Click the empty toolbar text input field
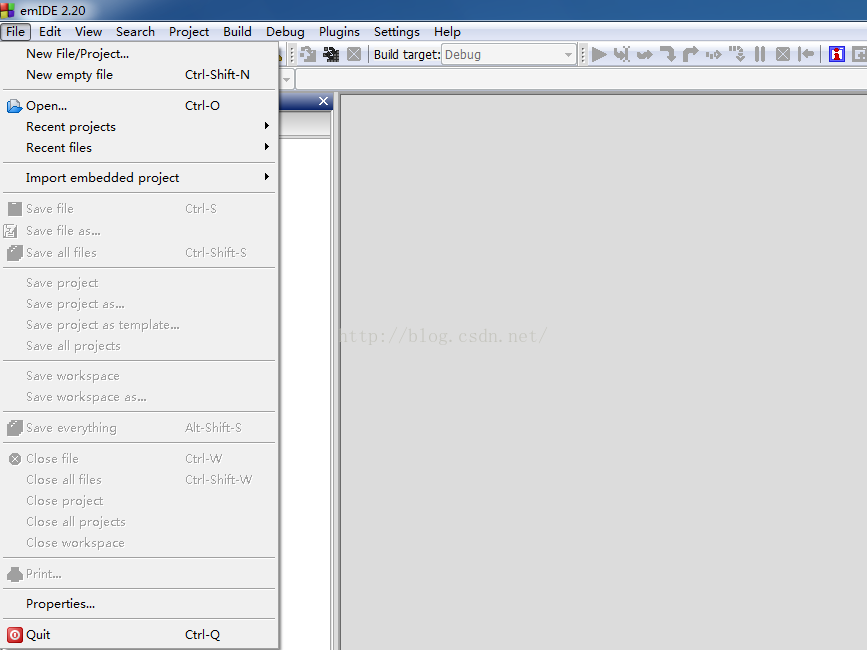Image resolution: width=867 pixels, height=650 pixels. click(x=582, y=80)
